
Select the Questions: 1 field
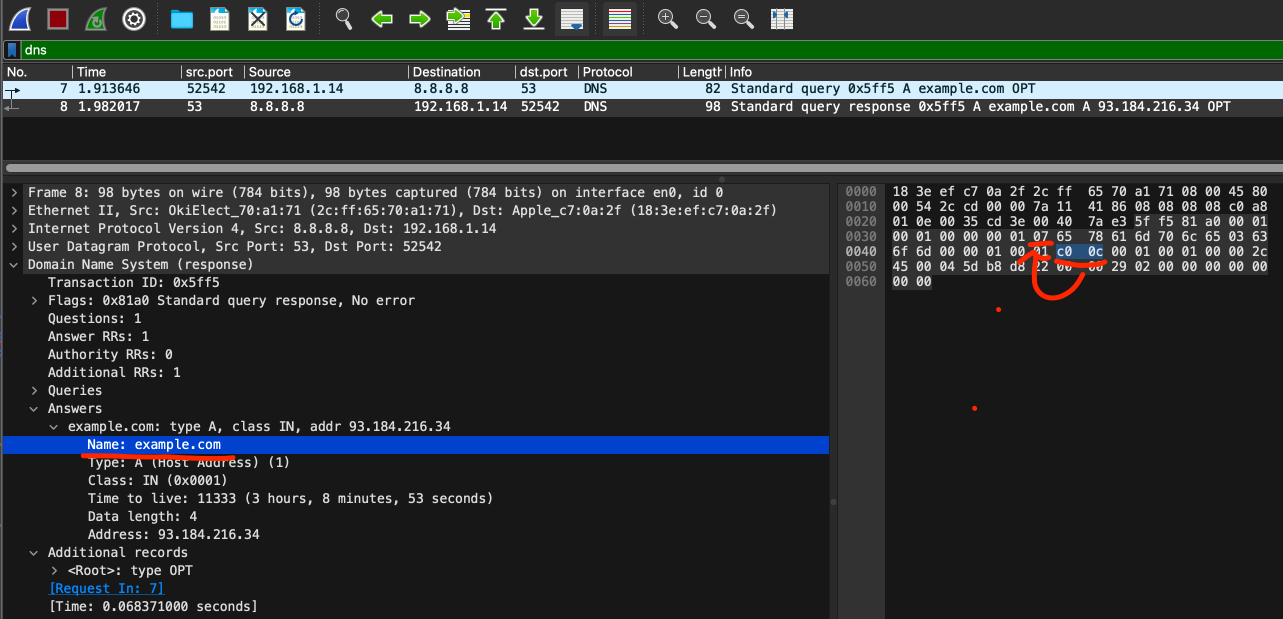tap(94, 318)
